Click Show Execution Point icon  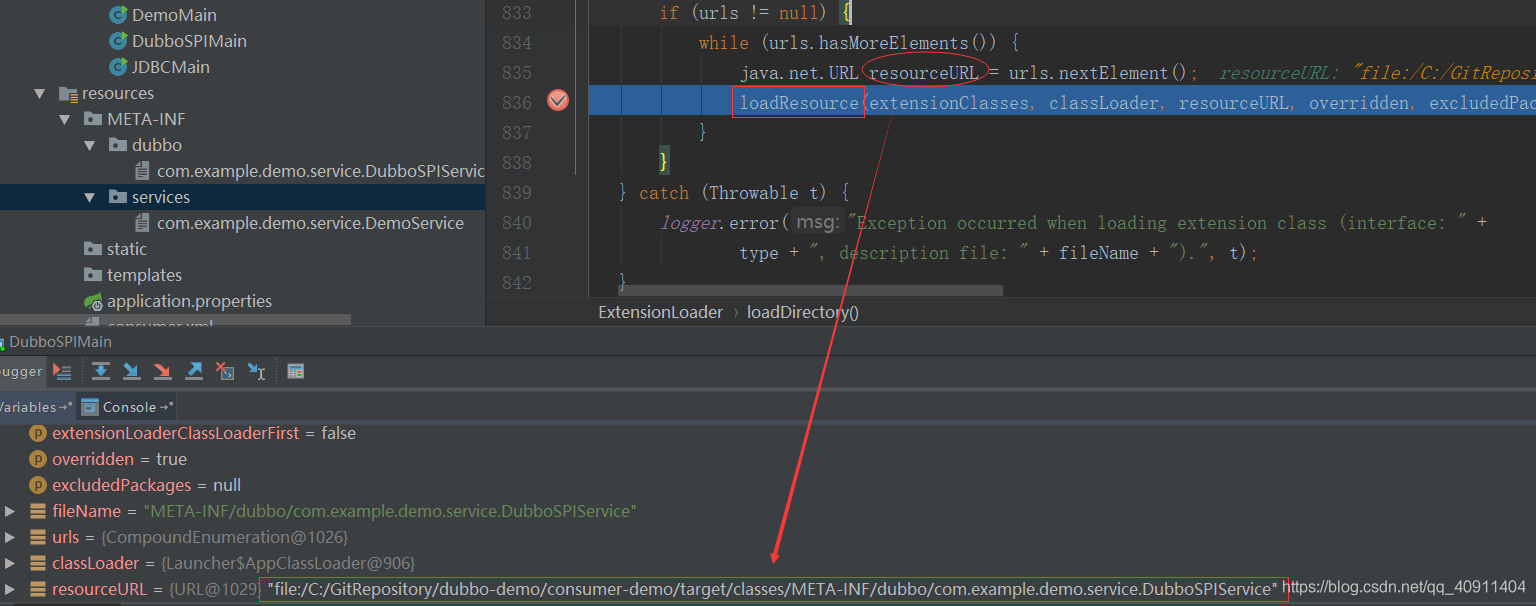62,371
